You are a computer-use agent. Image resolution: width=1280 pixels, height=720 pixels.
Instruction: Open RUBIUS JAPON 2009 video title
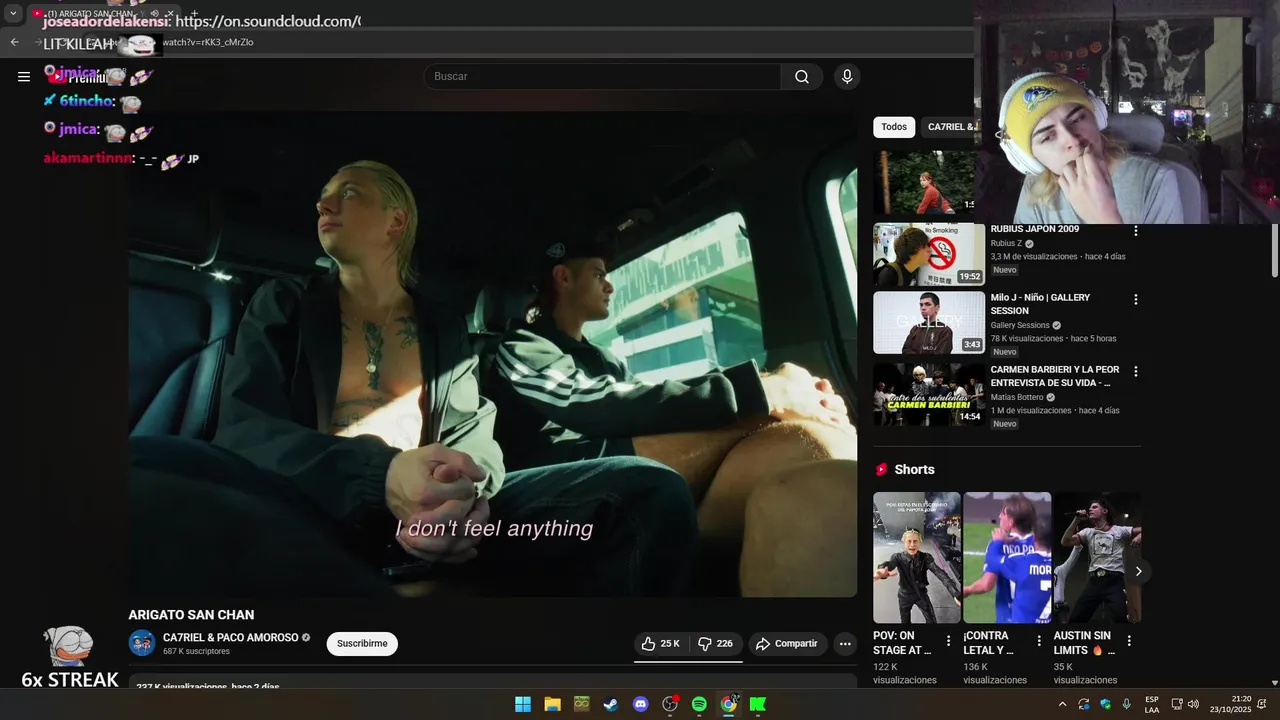1035,229
